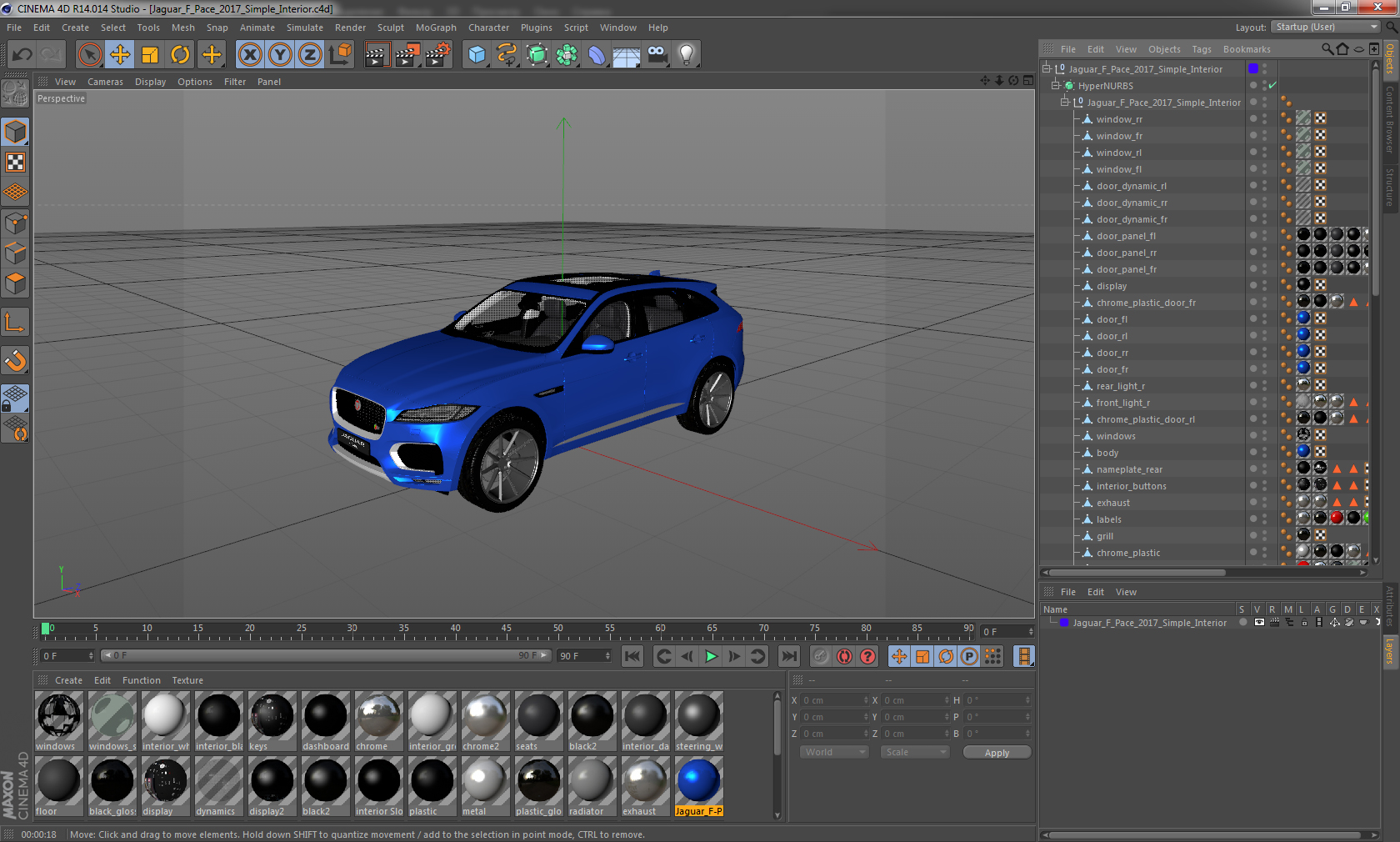Open the Scale mode dropdown
1400x842 pixels.
[x=915, y=752]
